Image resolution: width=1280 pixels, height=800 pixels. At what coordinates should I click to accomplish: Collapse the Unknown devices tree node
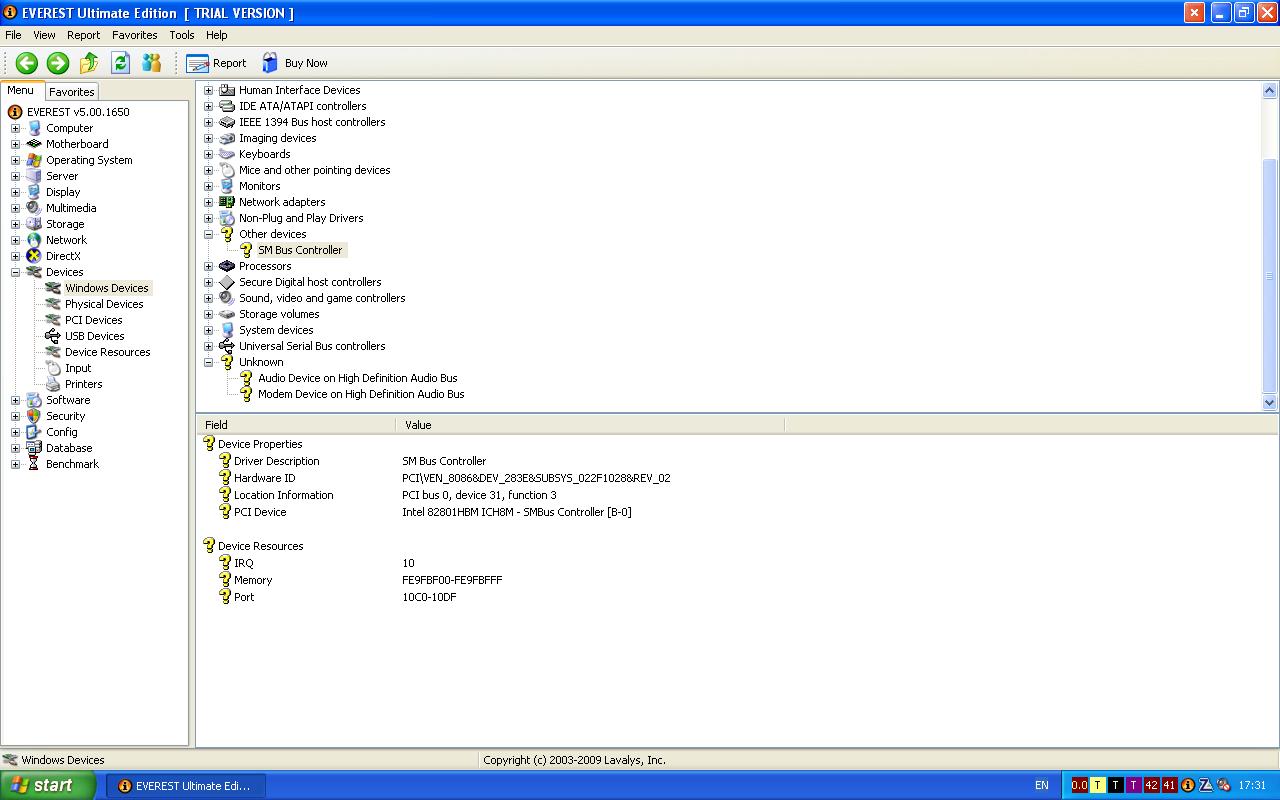pyautogui.click(x=208, y=362)
